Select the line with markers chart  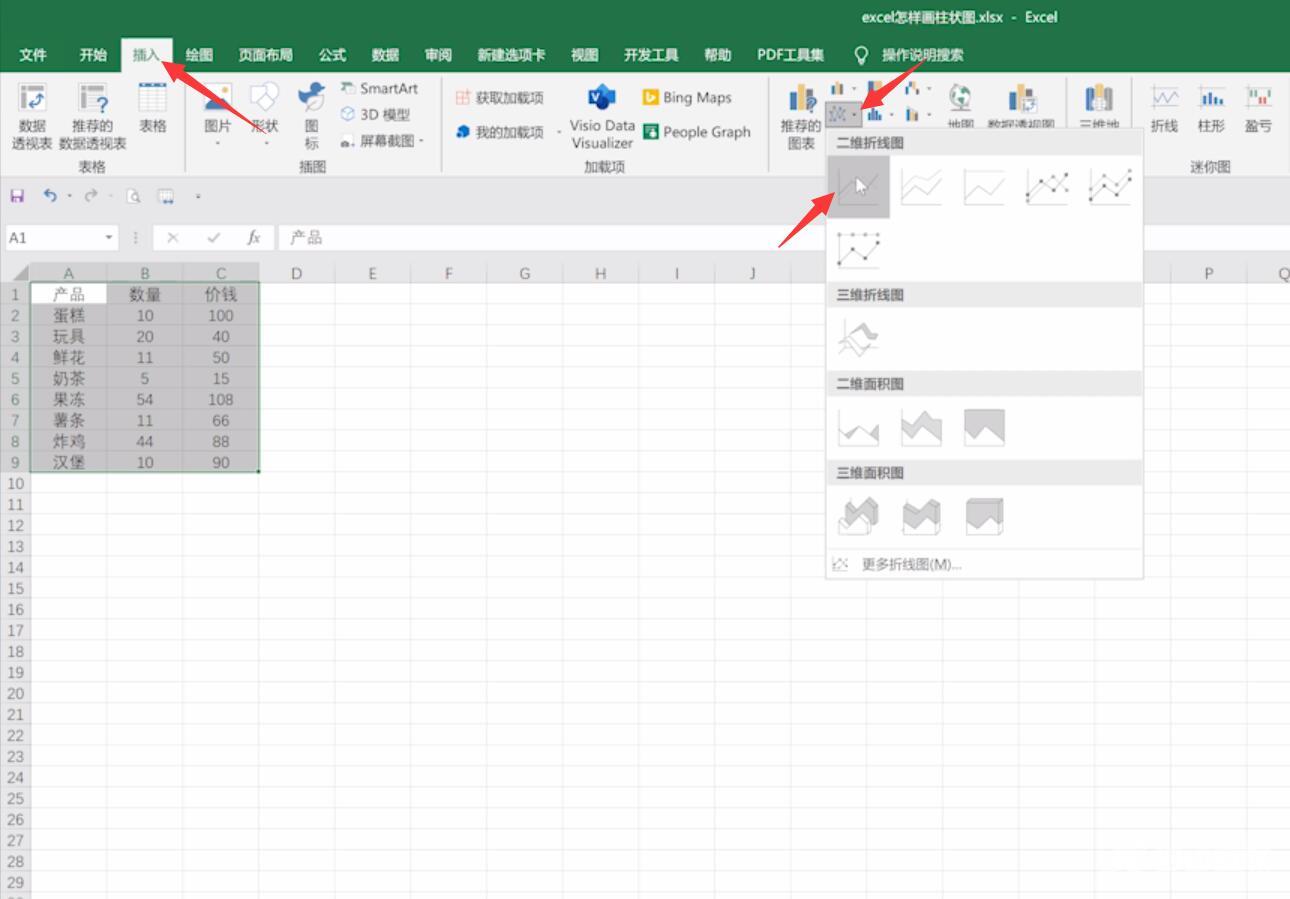[1047, 187]
